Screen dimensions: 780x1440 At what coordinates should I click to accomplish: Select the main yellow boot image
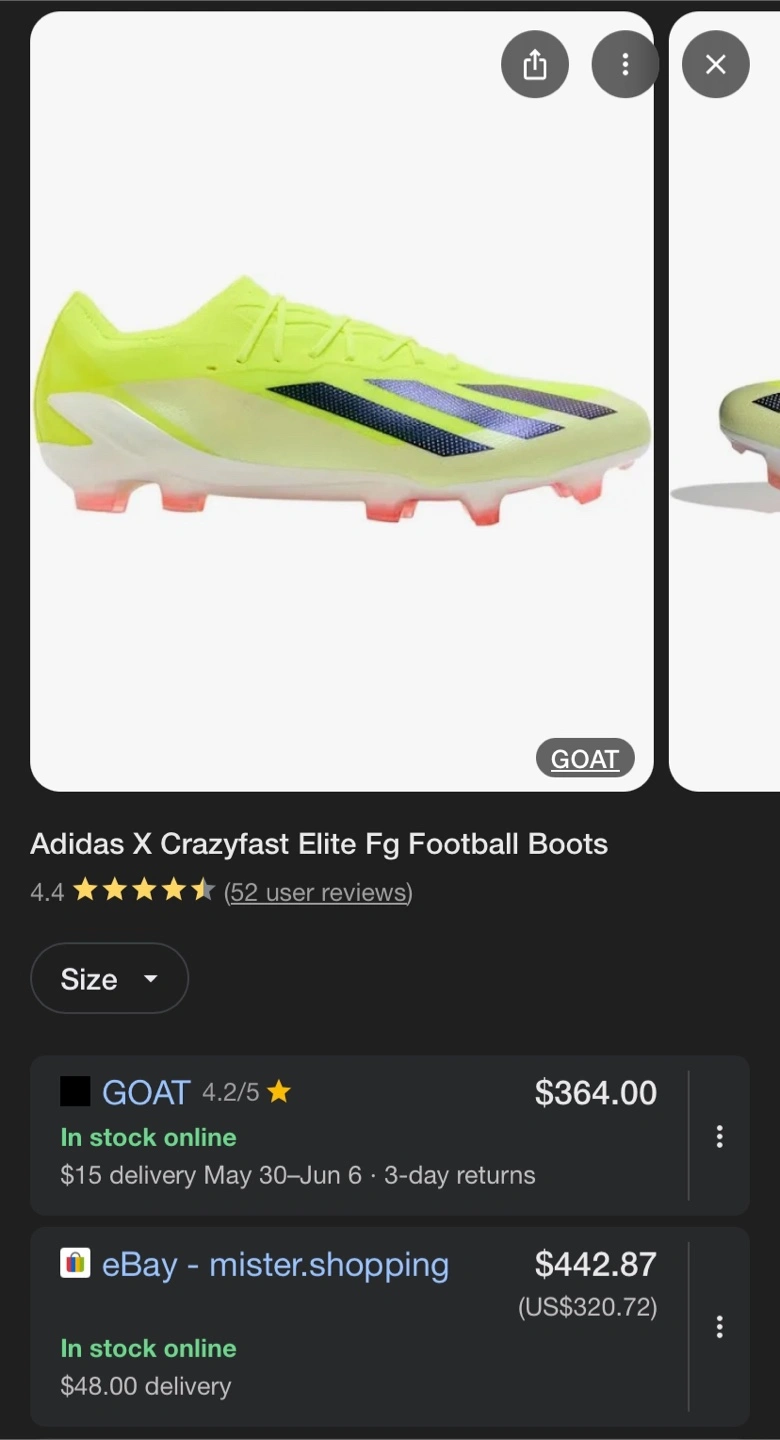pos(341,400)
